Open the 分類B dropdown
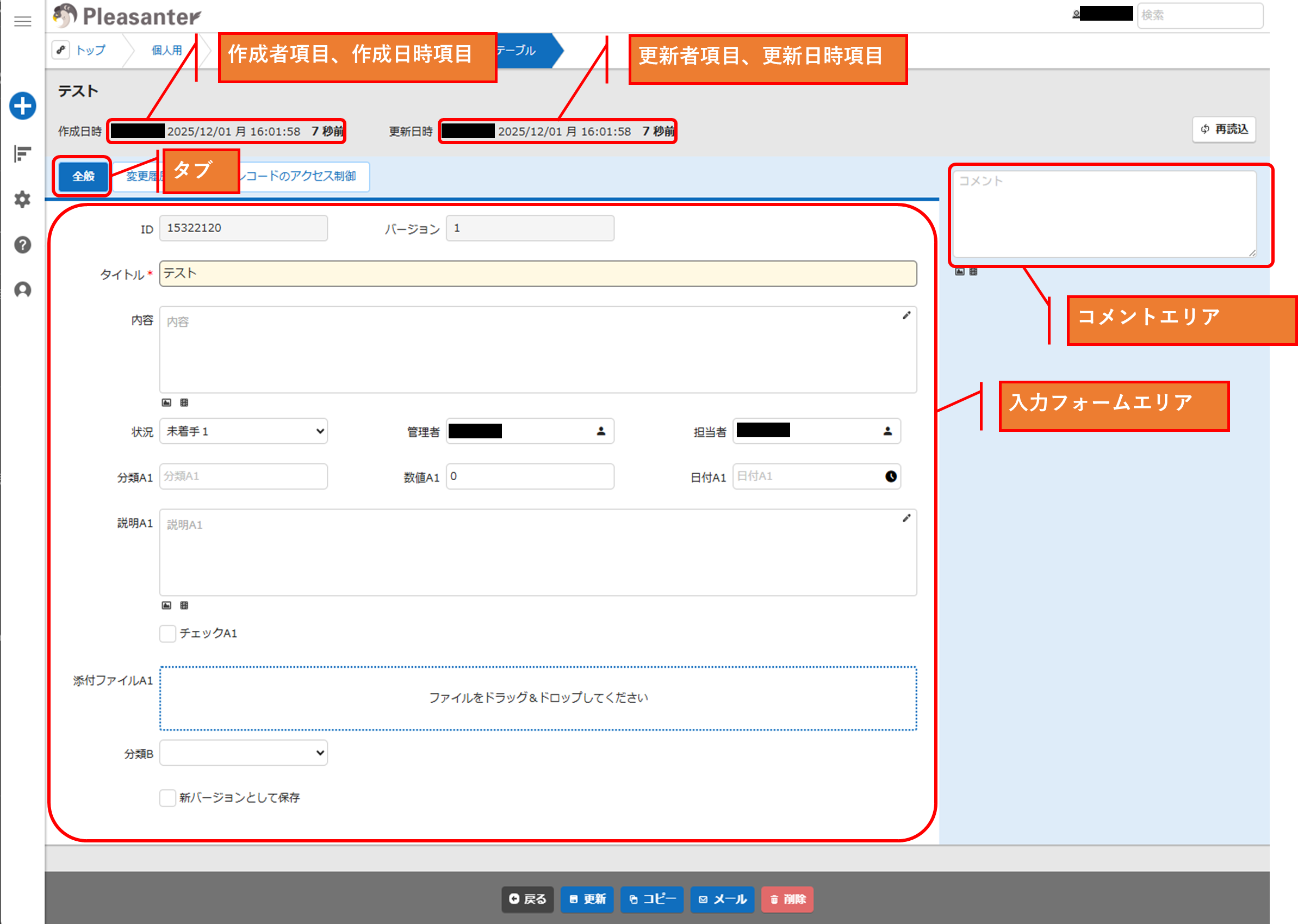1298x924 pixels. click(244, 753)
